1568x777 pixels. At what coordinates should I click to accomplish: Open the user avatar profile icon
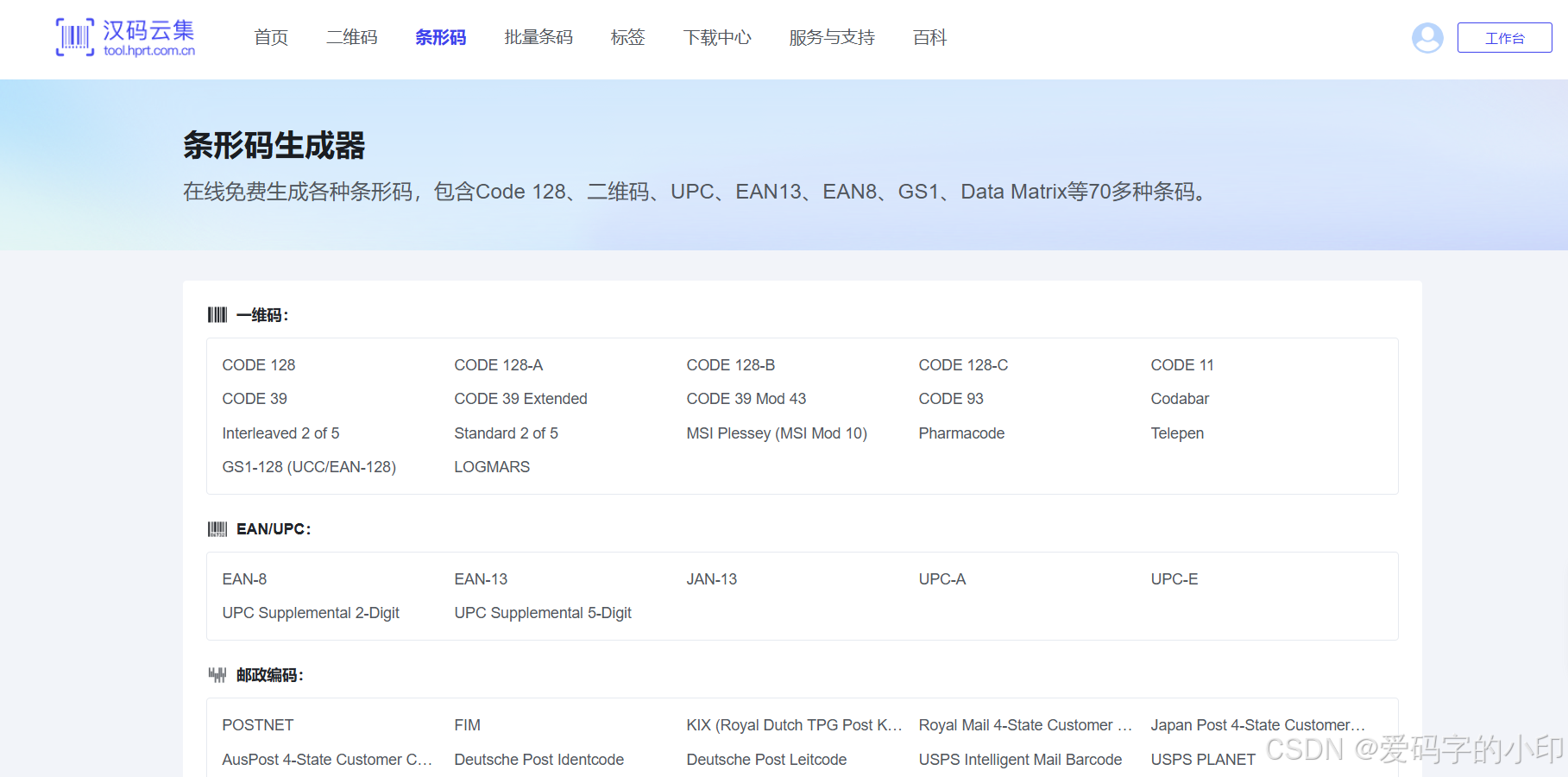pyautogui.click(x=1427, y=38)
